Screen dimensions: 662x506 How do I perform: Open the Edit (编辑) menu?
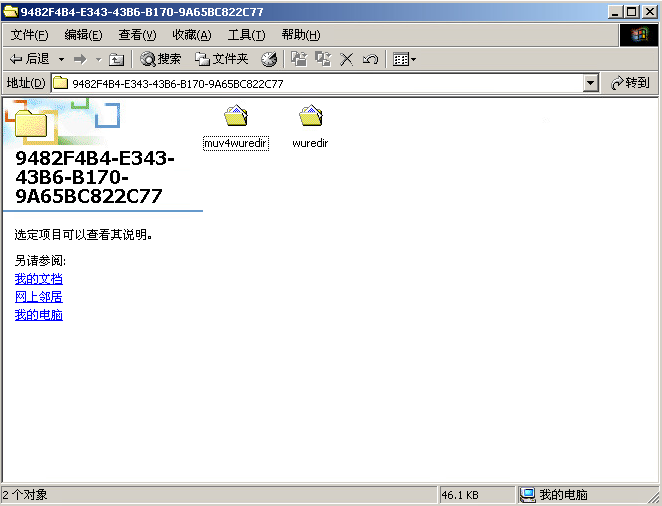83,35
